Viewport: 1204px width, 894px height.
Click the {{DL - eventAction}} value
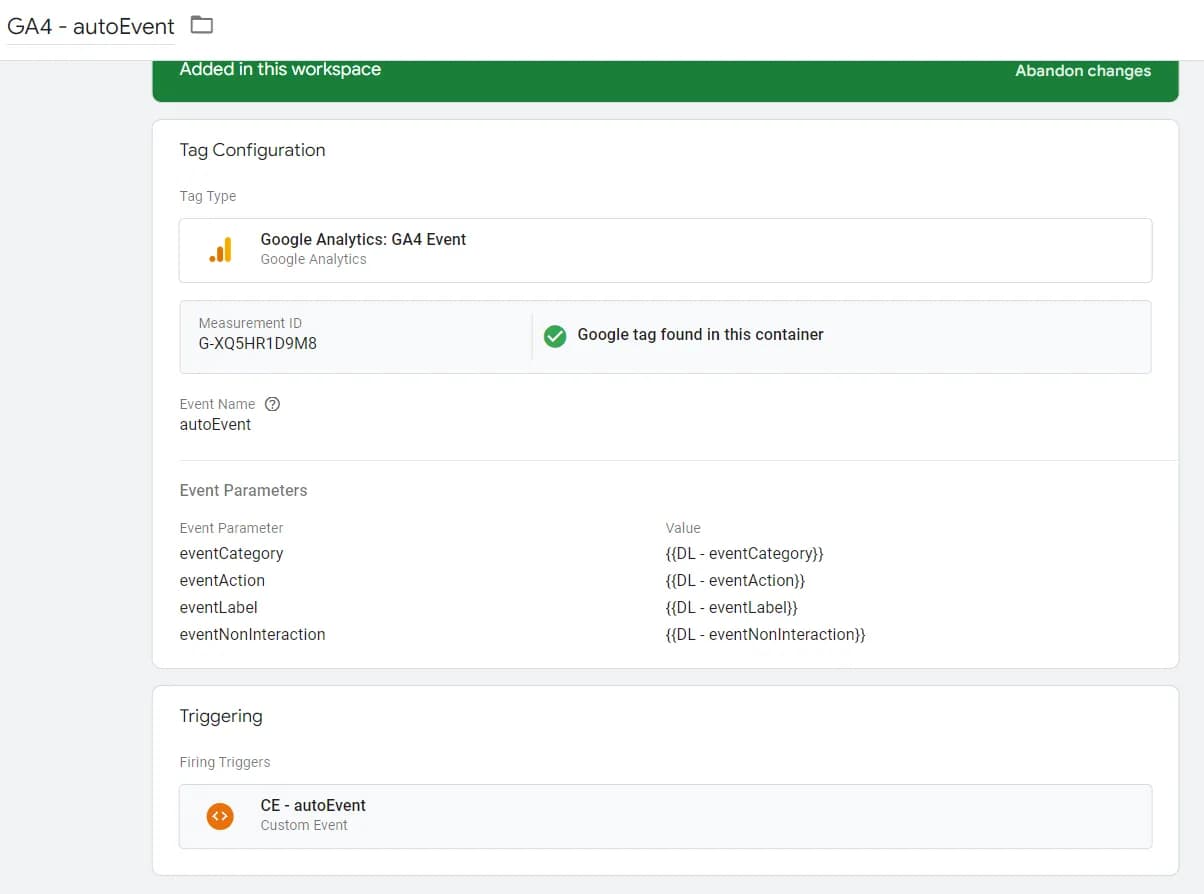coord(735,580)
